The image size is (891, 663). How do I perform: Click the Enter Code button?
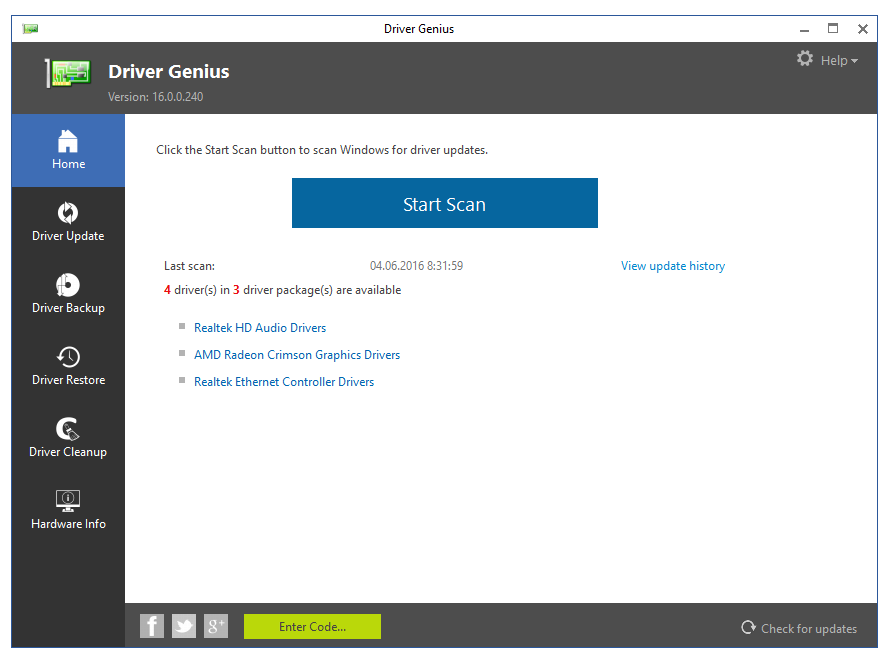click(312, 627)
